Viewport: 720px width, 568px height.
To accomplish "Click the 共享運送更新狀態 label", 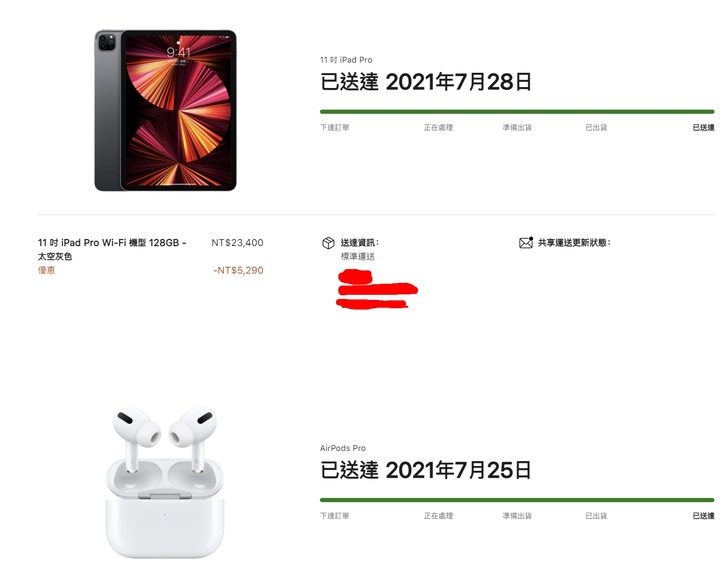I will (574, 242).
